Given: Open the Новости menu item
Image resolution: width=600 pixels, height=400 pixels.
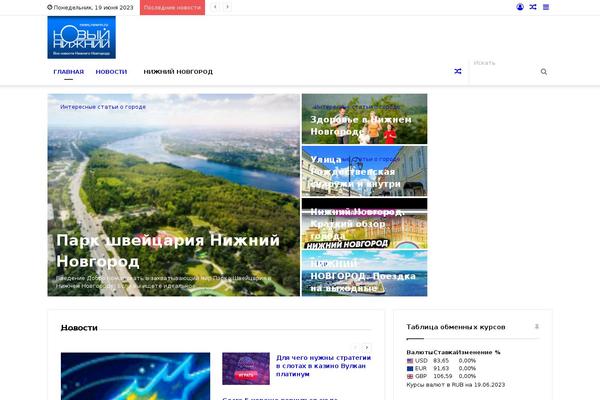Looking at the screenshot, I should tap(111, 72).
